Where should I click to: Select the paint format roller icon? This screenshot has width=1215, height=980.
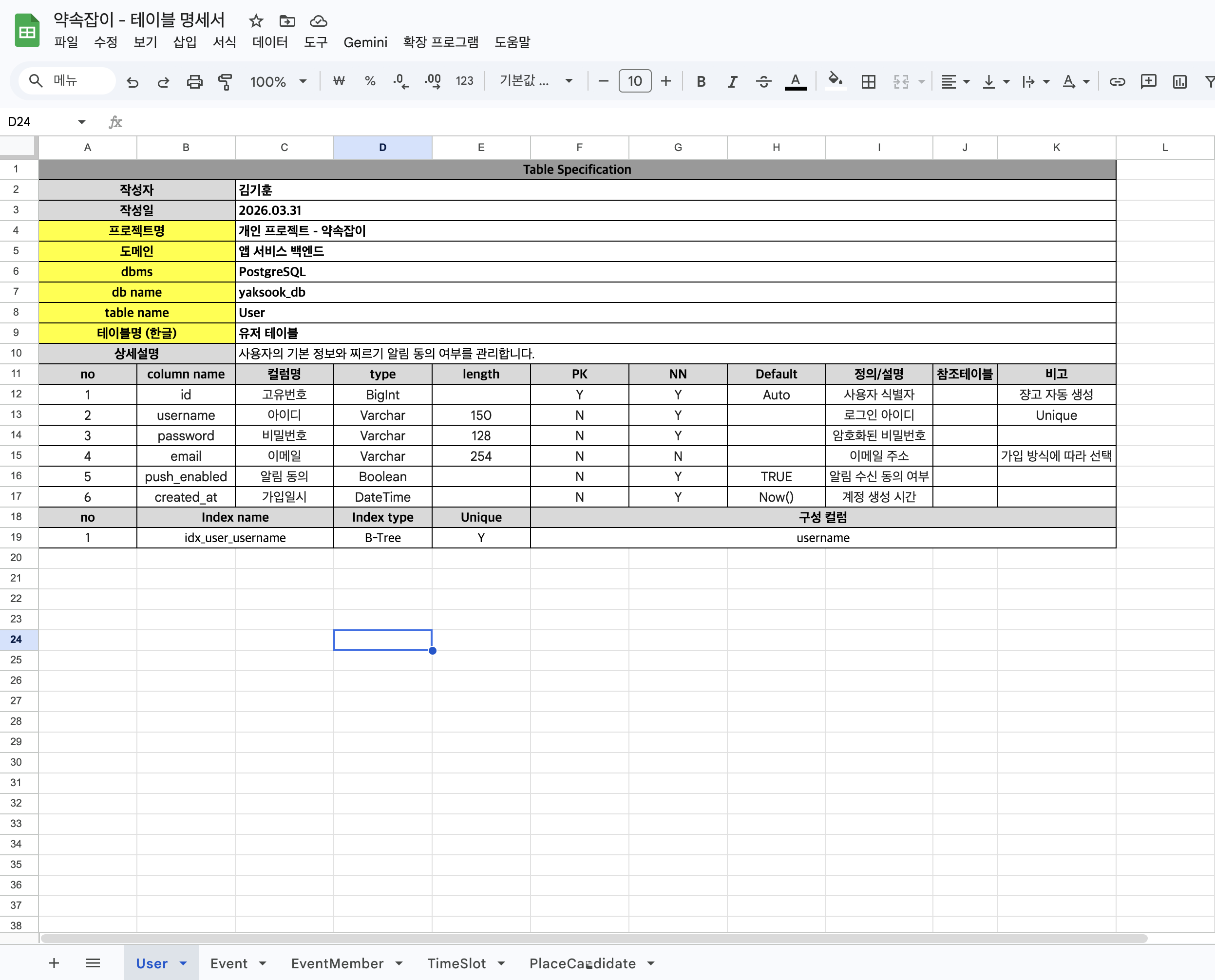coord(225,82)
